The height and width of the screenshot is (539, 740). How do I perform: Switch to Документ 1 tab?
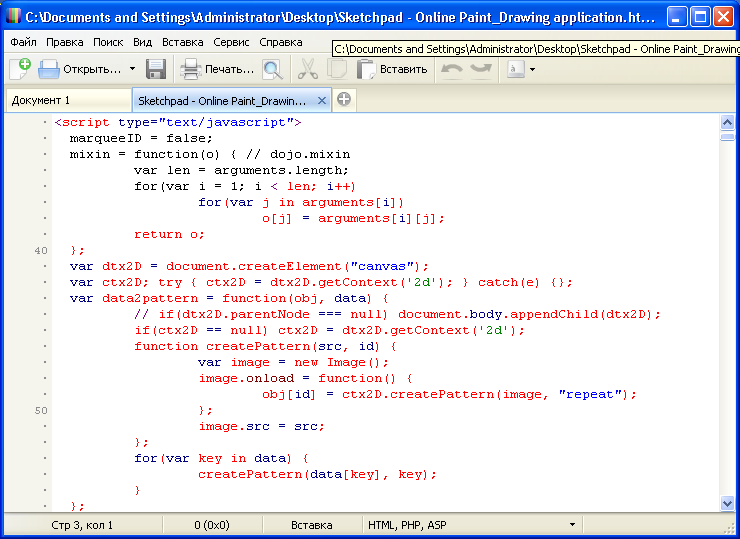(41, 100)
